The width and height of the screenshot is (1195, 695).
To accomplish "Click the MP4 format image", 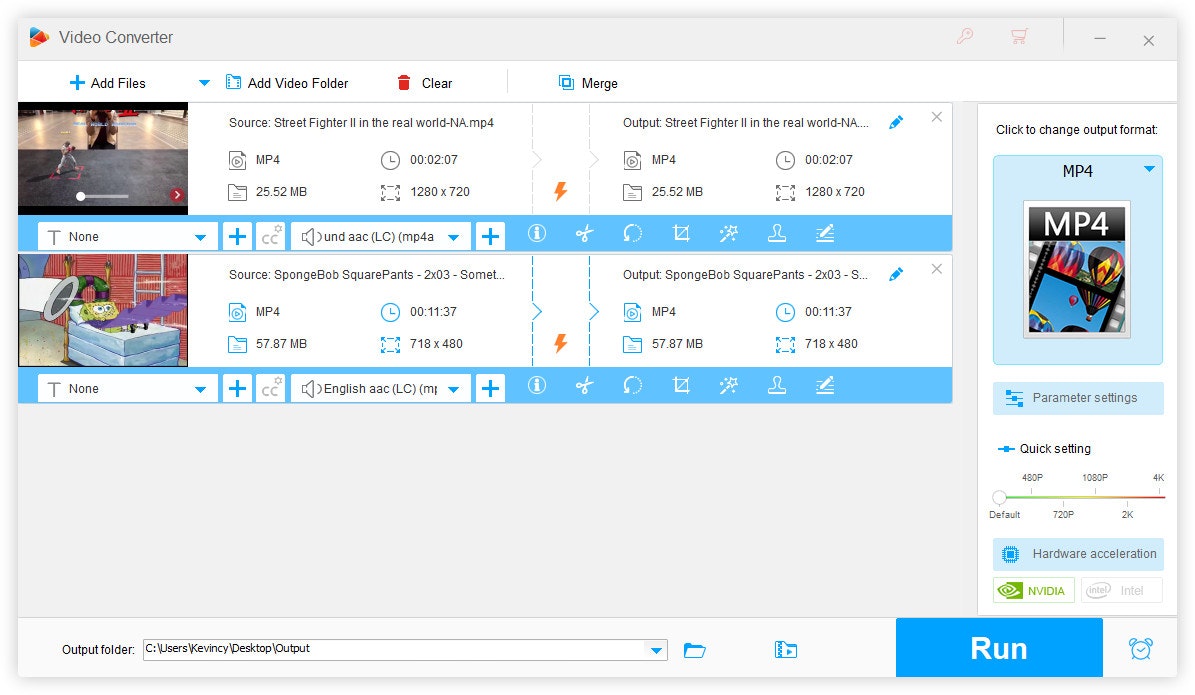I will pos(1077,269).
